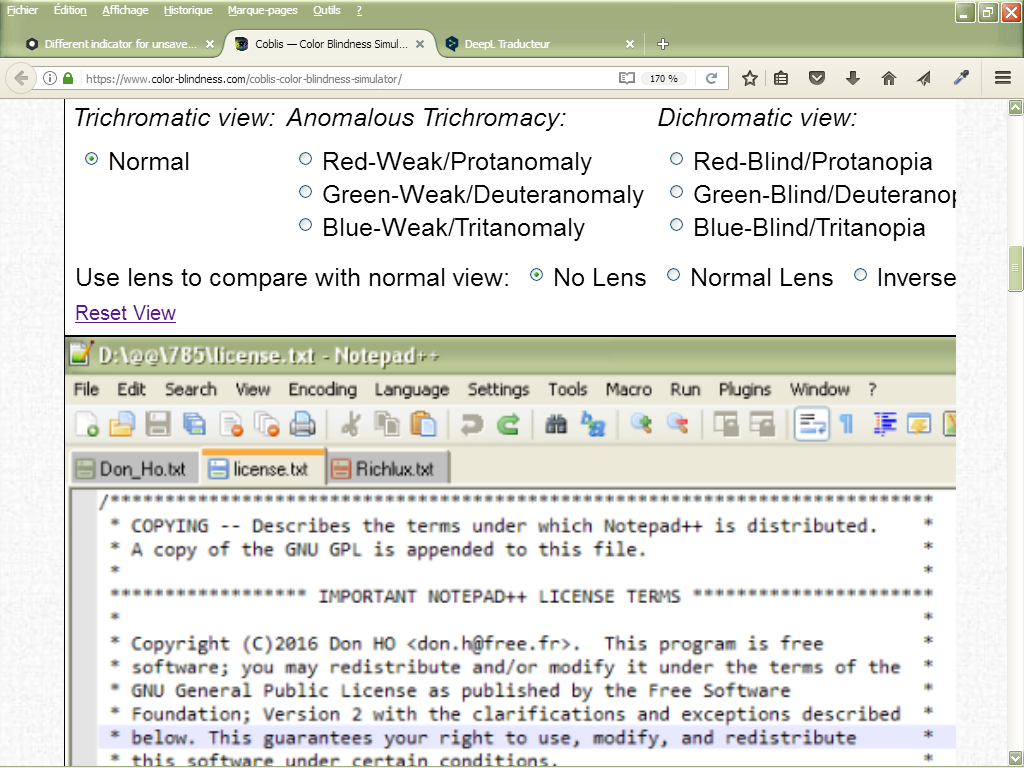Image resolution: width=1024 pixels, height=768 pixels.
Task: Click Show All Characters pilcrow icon
Action: click(x=847, y=424)
